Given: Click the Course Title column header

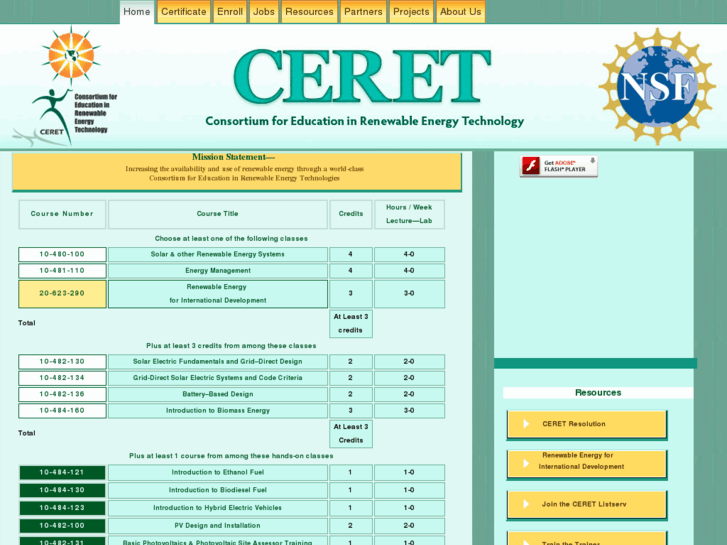Looking at the screenshot, I should tap(217, 214).
